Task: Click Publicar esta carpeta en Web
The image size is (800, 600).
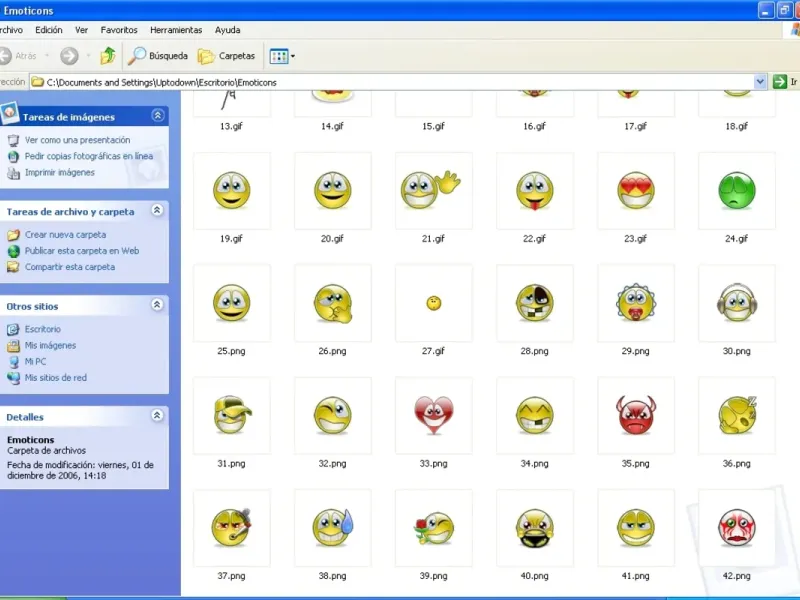Action: [82, 251]
